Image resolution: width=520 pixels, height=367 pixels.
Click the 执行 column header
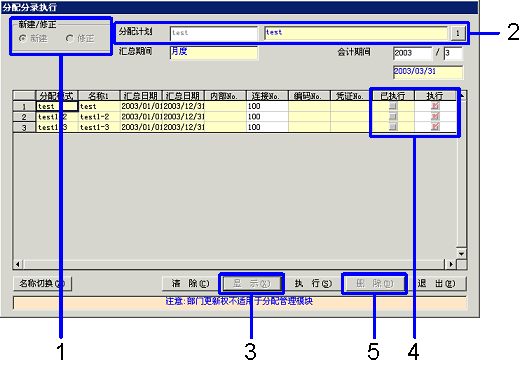(x=435, y=96)
